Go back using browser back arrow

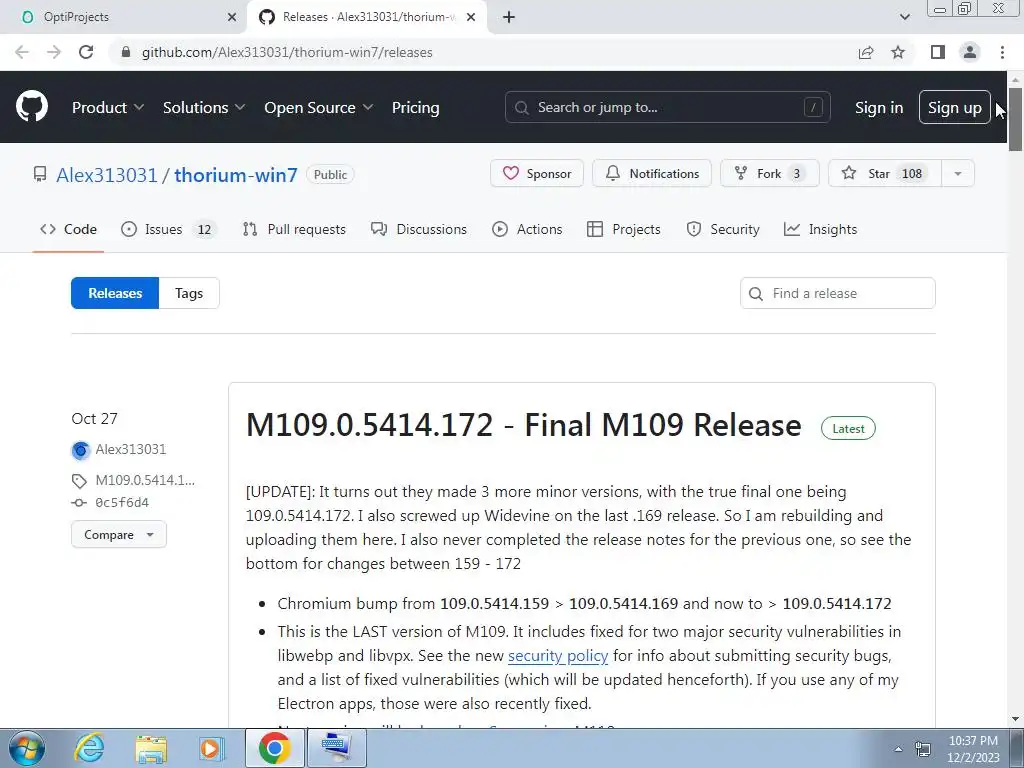click(x=22, y=52)
